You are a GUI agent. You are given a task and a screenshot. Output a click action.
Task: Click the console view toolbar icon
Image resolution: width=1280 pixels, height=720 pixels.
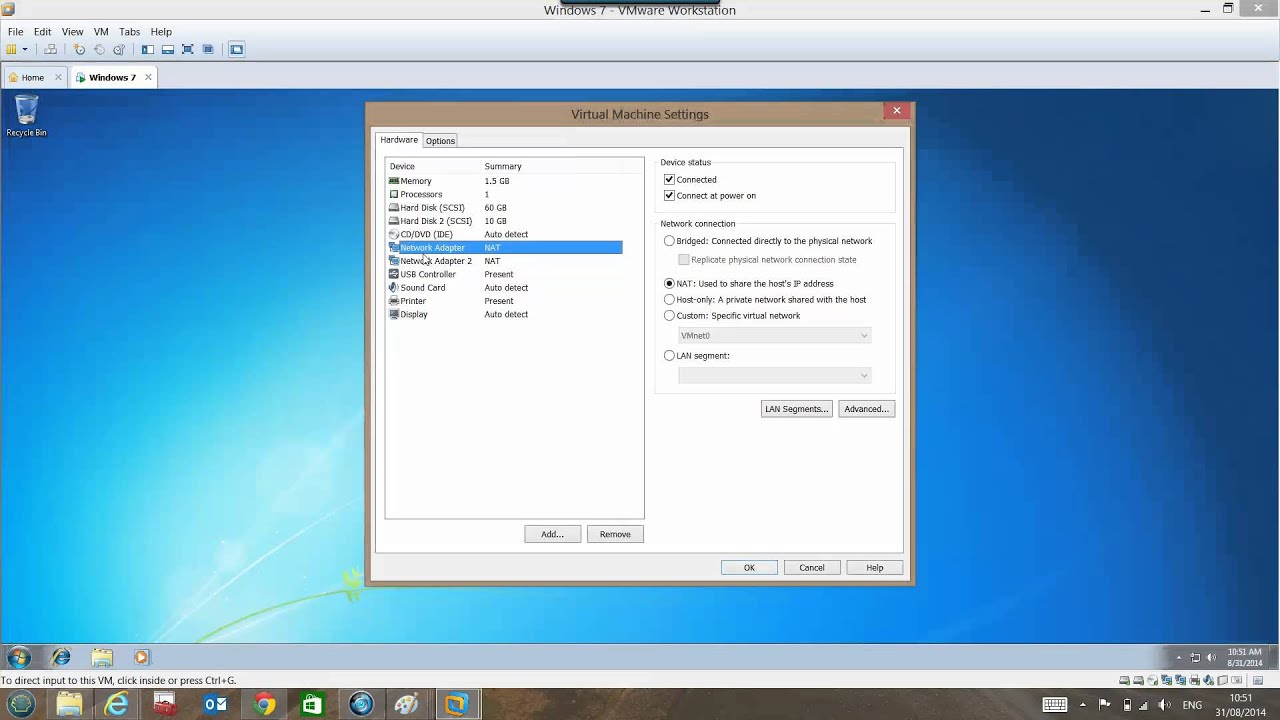[236, 49]
